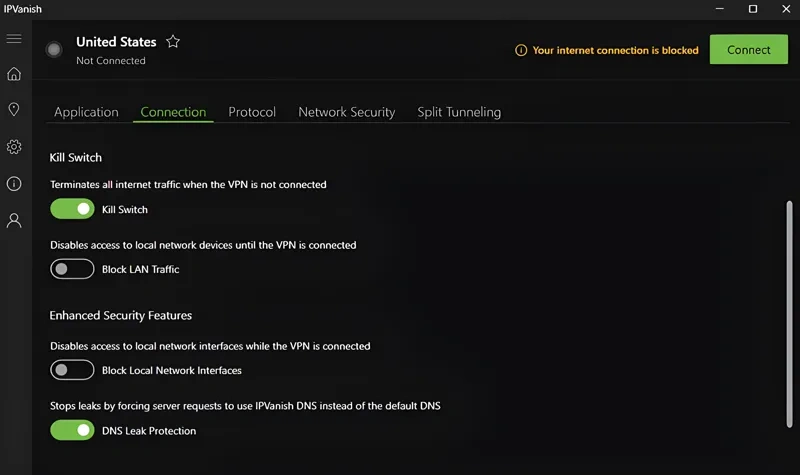Open the Info circle icon
Viewport: 800px width, 475px height.
click(x=14, y=184)
